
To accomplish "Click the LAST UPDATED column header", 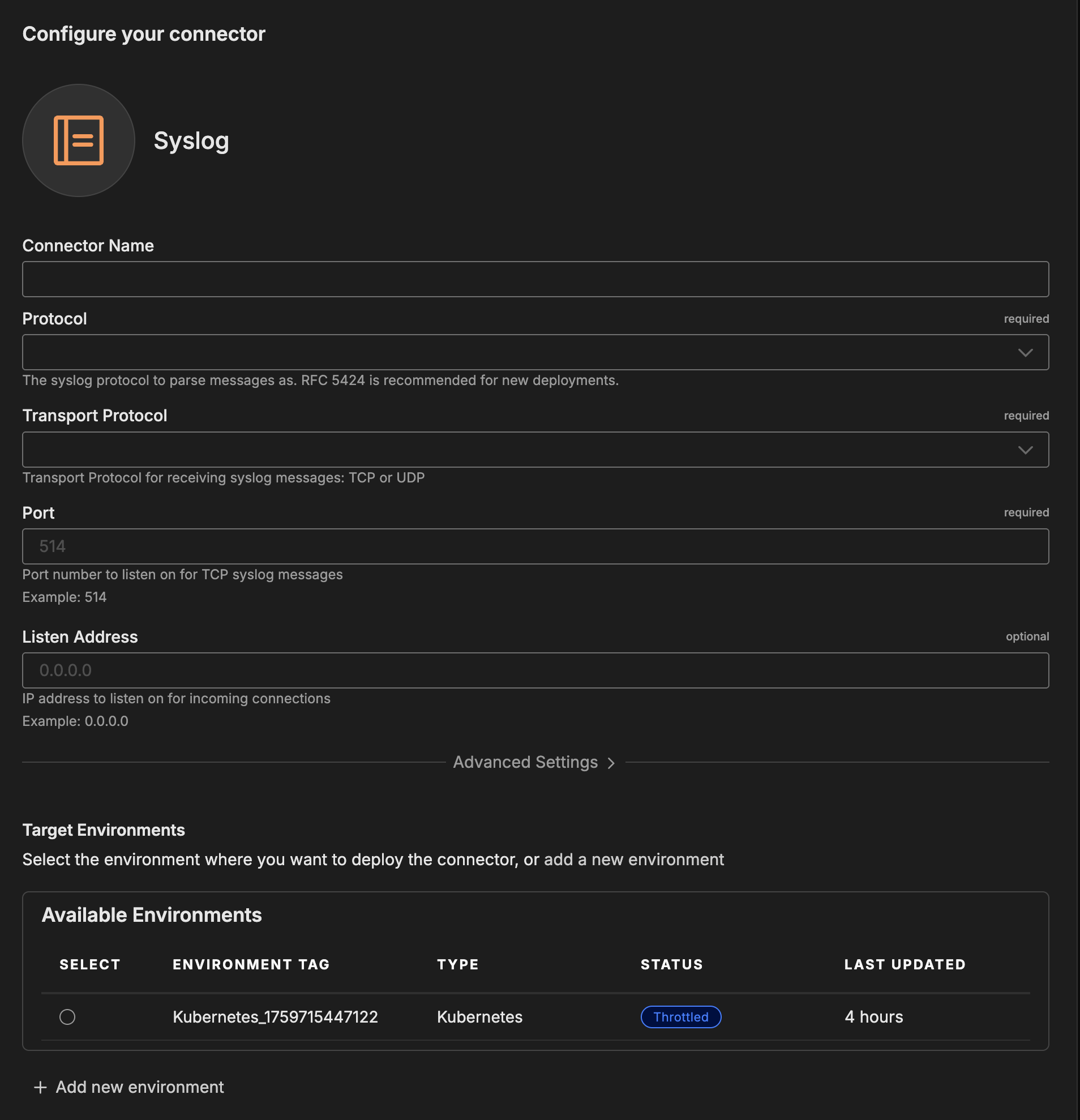I will [905, 965].
